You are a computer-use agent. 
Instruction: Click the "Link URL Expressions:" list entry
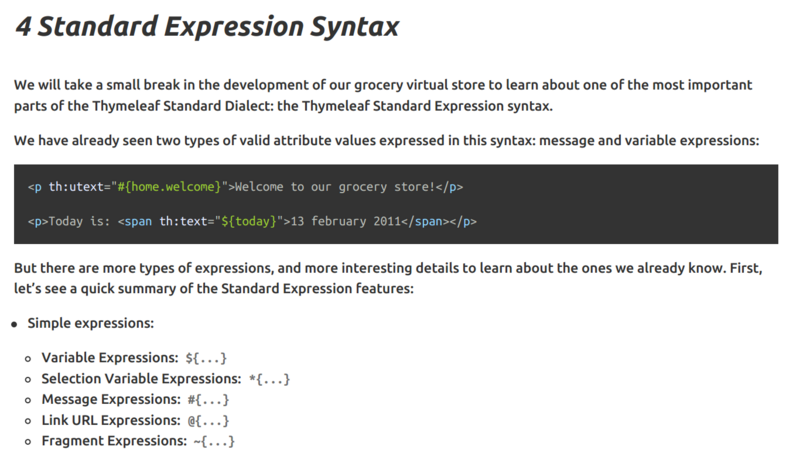coord(109,420)
